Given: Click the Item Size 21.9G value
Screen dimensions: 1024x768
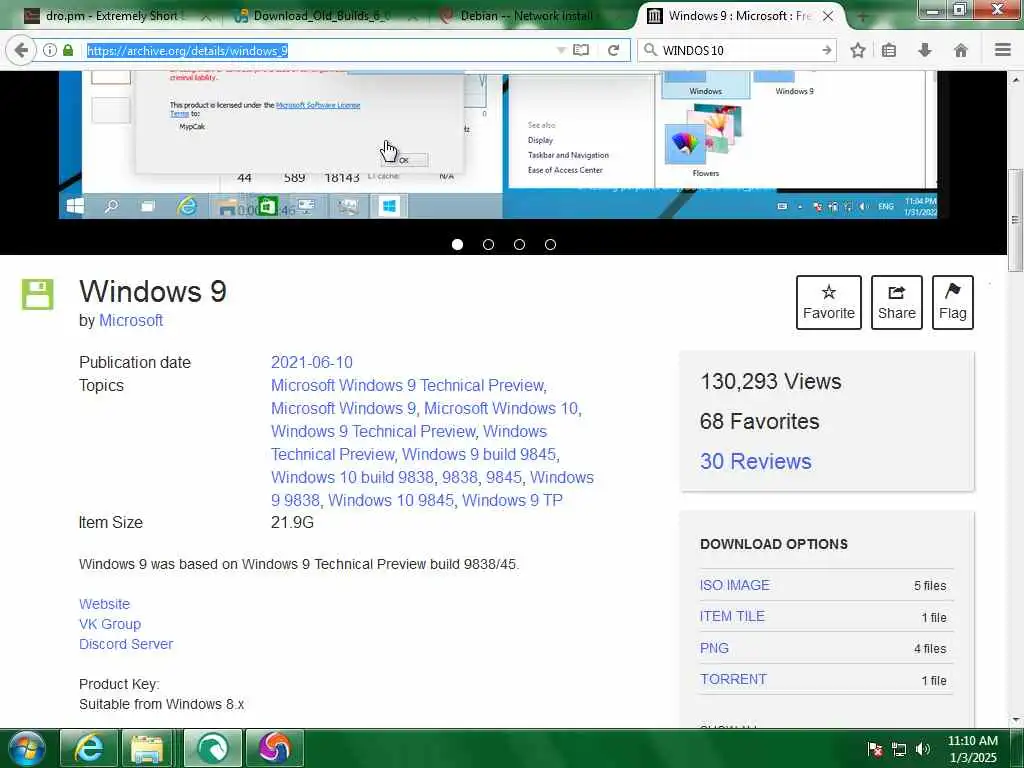Looking at the screenshot, I should (x=292, y=522).
